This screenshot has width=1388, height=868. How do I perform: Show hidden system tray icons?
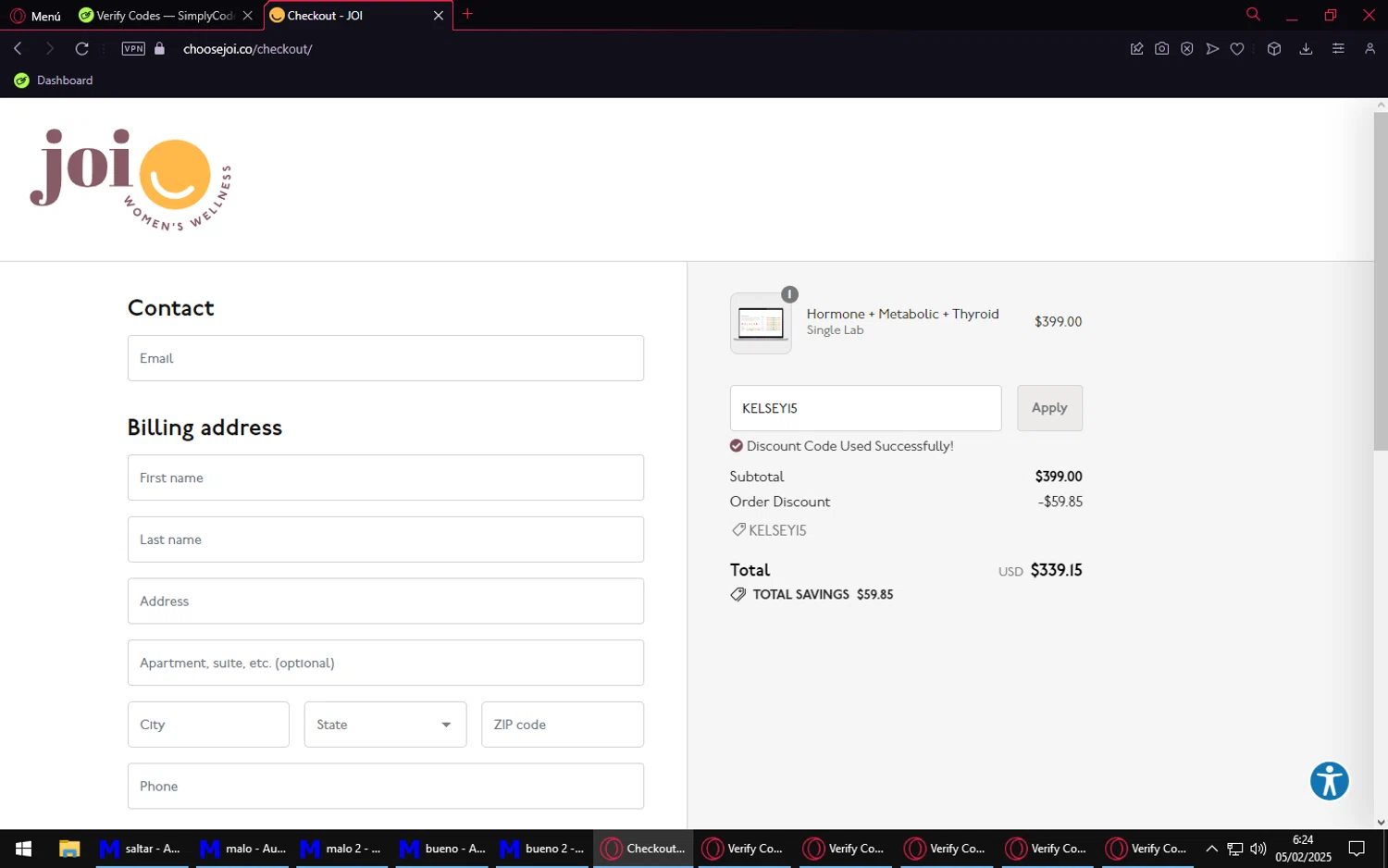point(1211,849)
